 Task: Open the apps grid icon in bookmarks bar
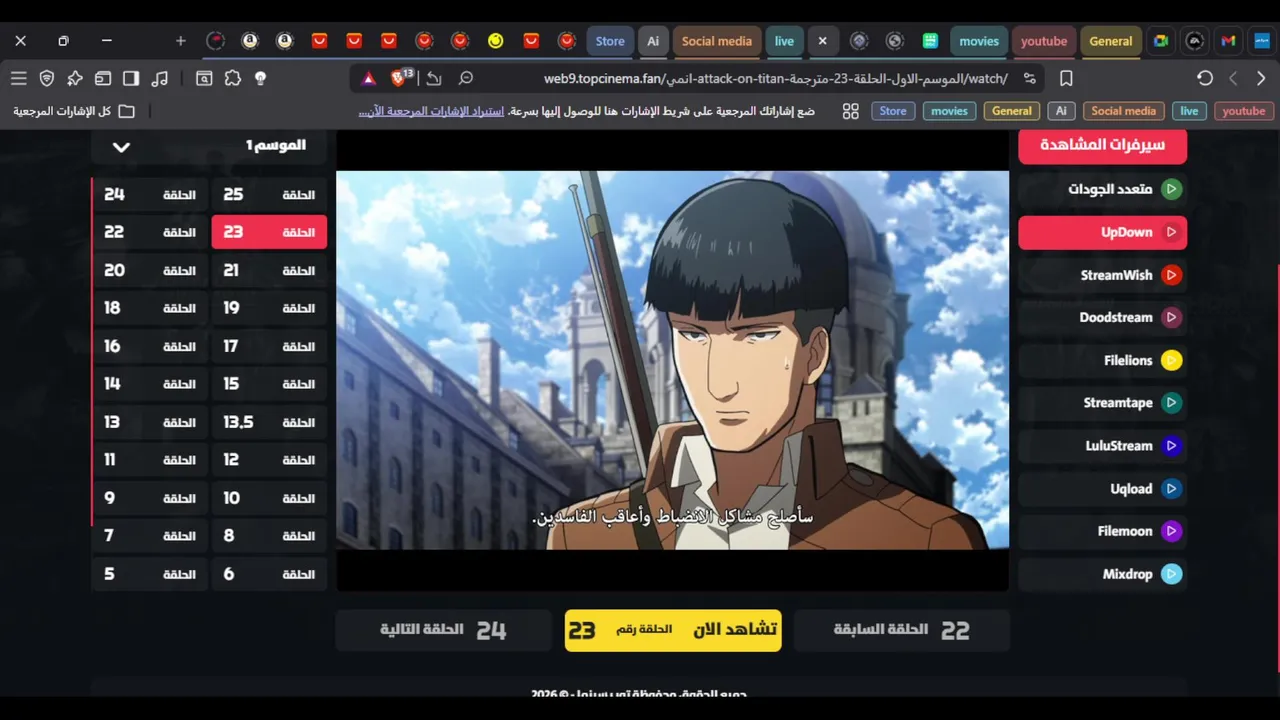[x=851, y=111]
